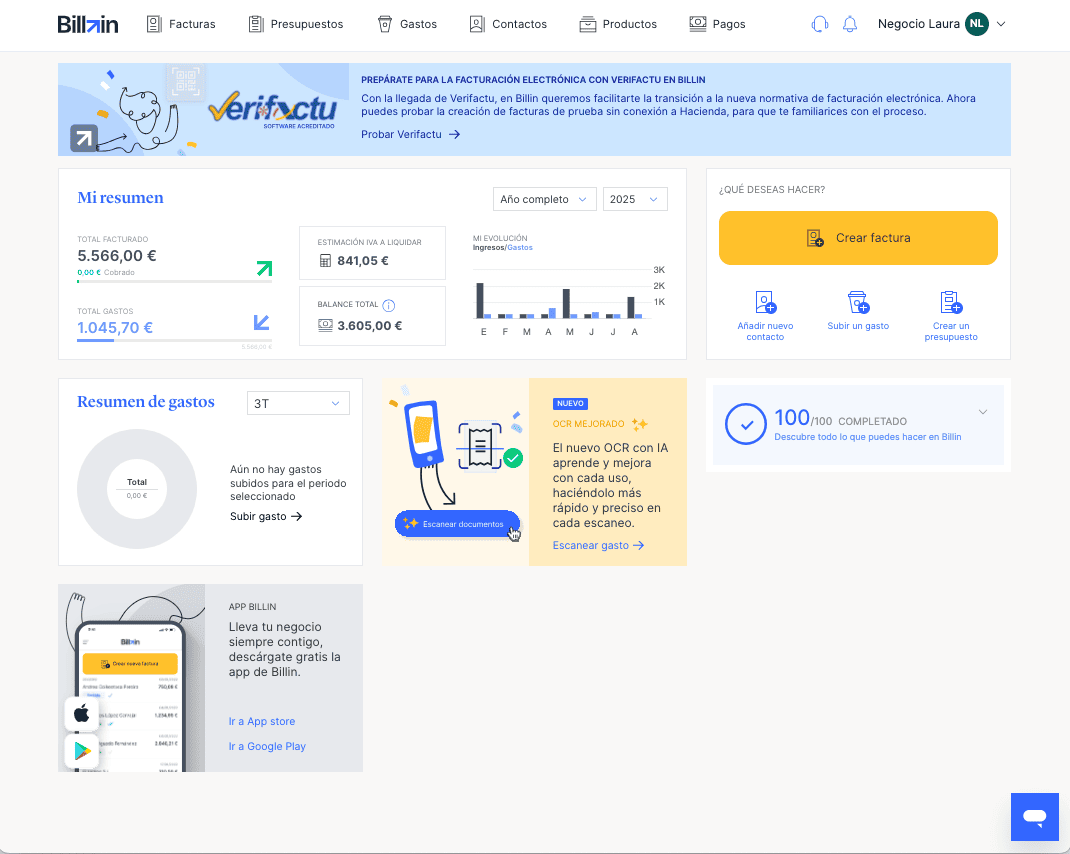1070x854 pixels.
Task: Open the Pagos section
Action: 717,25
